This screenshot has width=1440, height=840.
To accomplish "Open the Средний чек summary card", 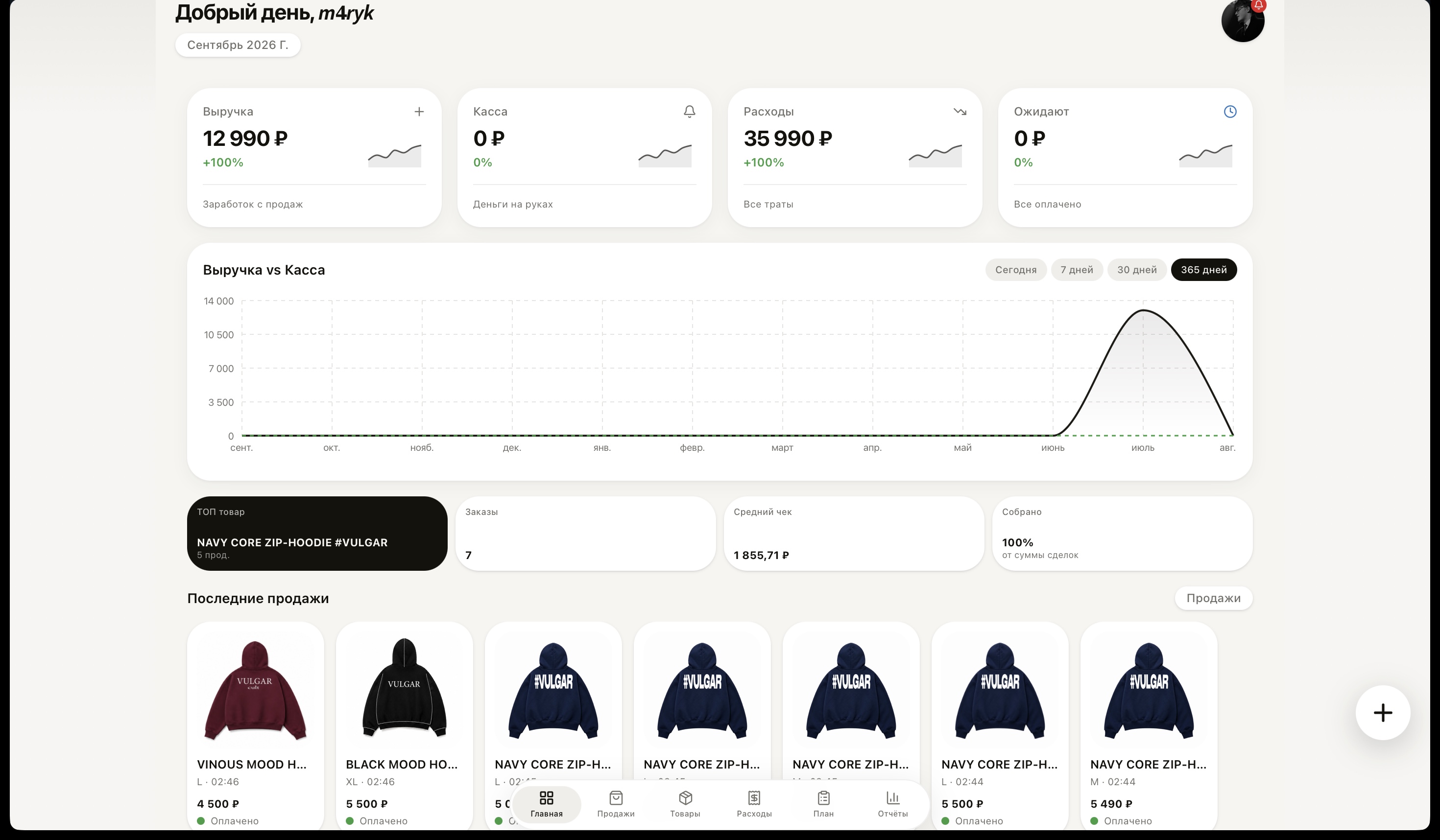I will (854, 534).
